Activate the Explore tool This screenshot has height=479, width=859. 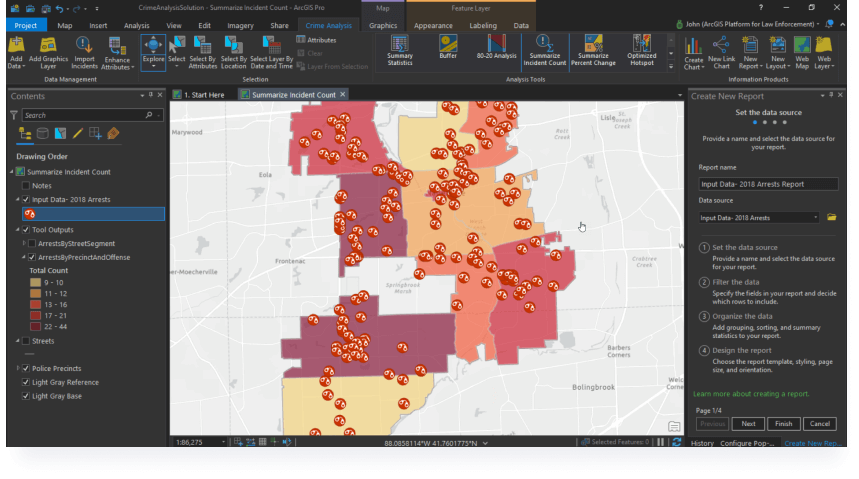tap(153, 53)
